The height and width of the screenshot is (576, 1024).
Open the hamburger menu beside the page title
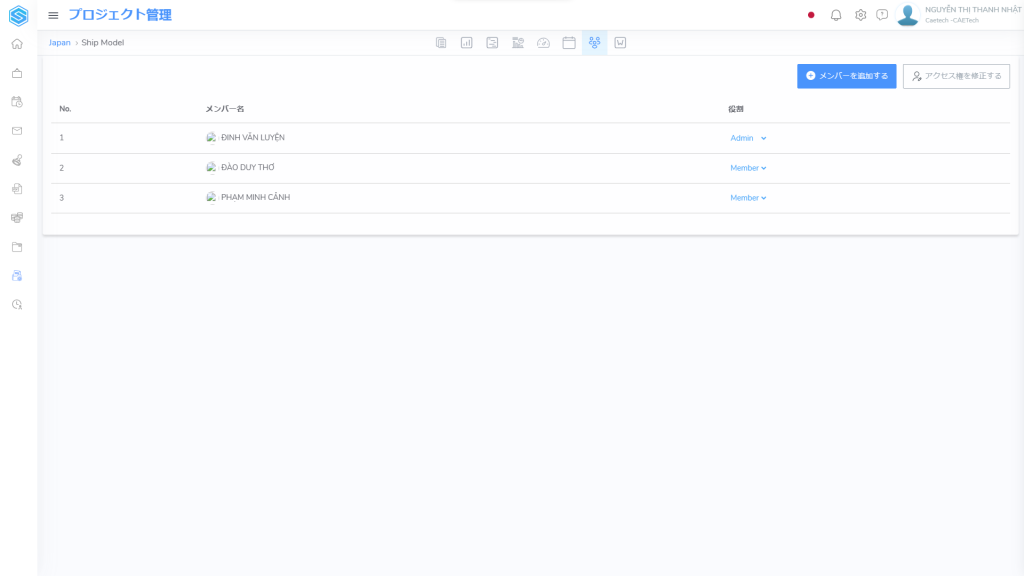coord(53,15)
